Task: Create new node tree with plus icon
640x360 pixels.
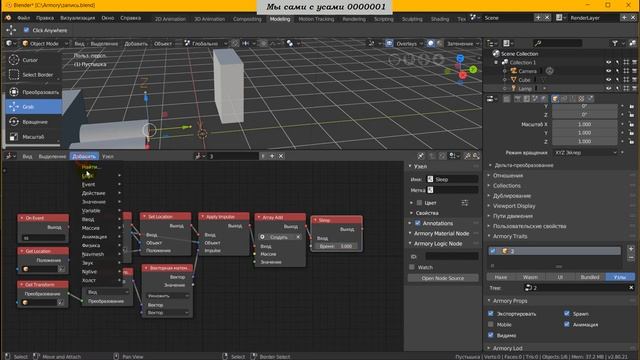Action: coord(272,156)
